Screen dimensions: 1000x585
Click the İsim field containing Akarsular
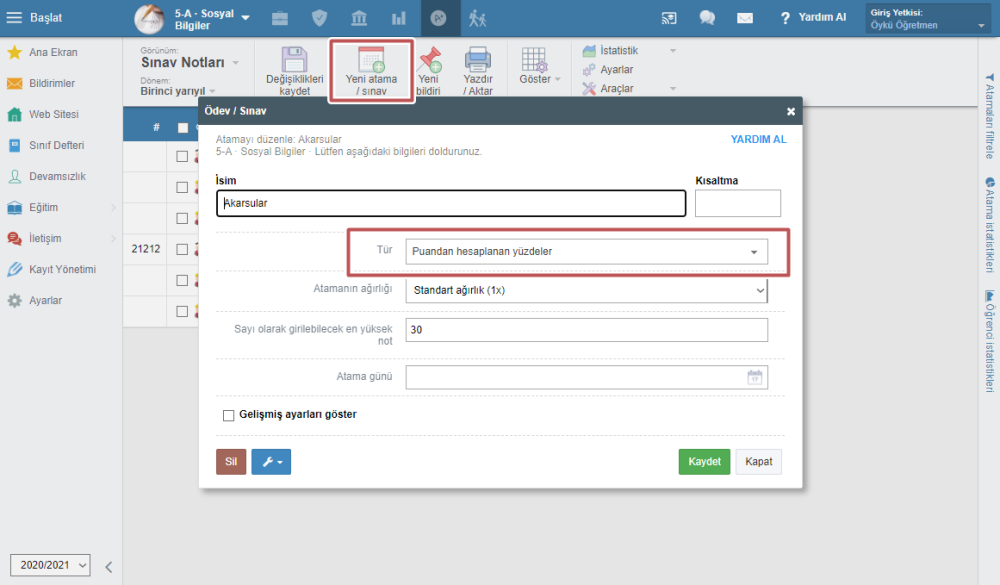coord(451,204)
